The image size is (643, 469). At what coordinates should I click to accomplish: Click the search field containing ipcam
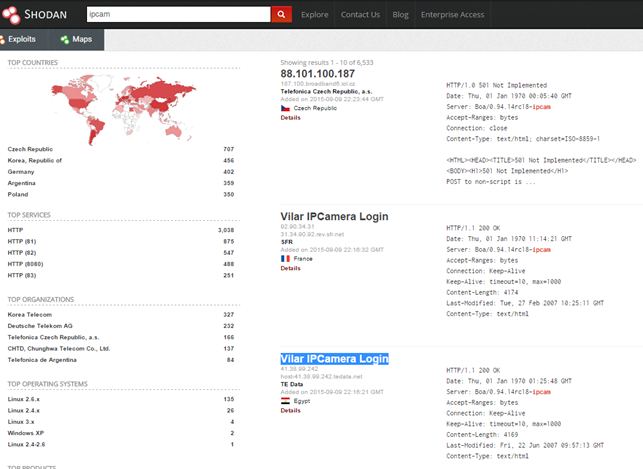(x=177, y=15)
